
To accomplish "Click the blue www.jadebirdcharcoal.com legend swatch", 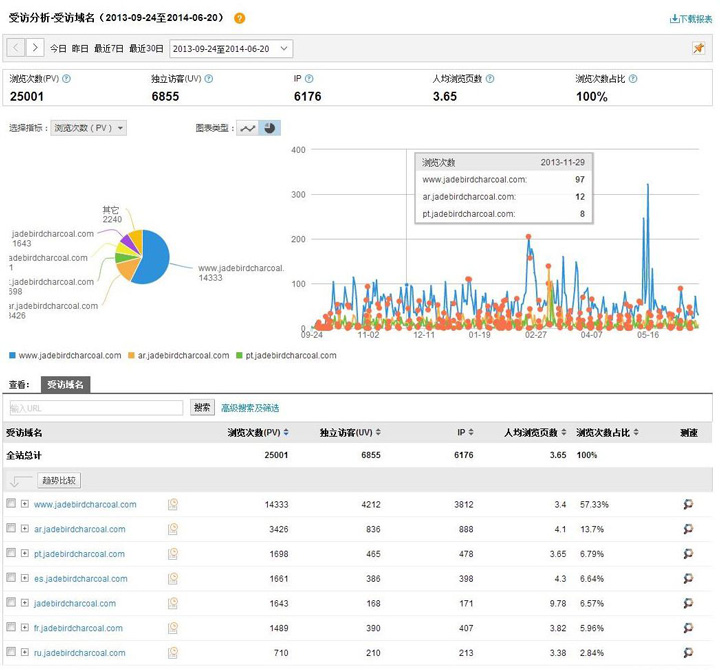I will click(12, 355).
